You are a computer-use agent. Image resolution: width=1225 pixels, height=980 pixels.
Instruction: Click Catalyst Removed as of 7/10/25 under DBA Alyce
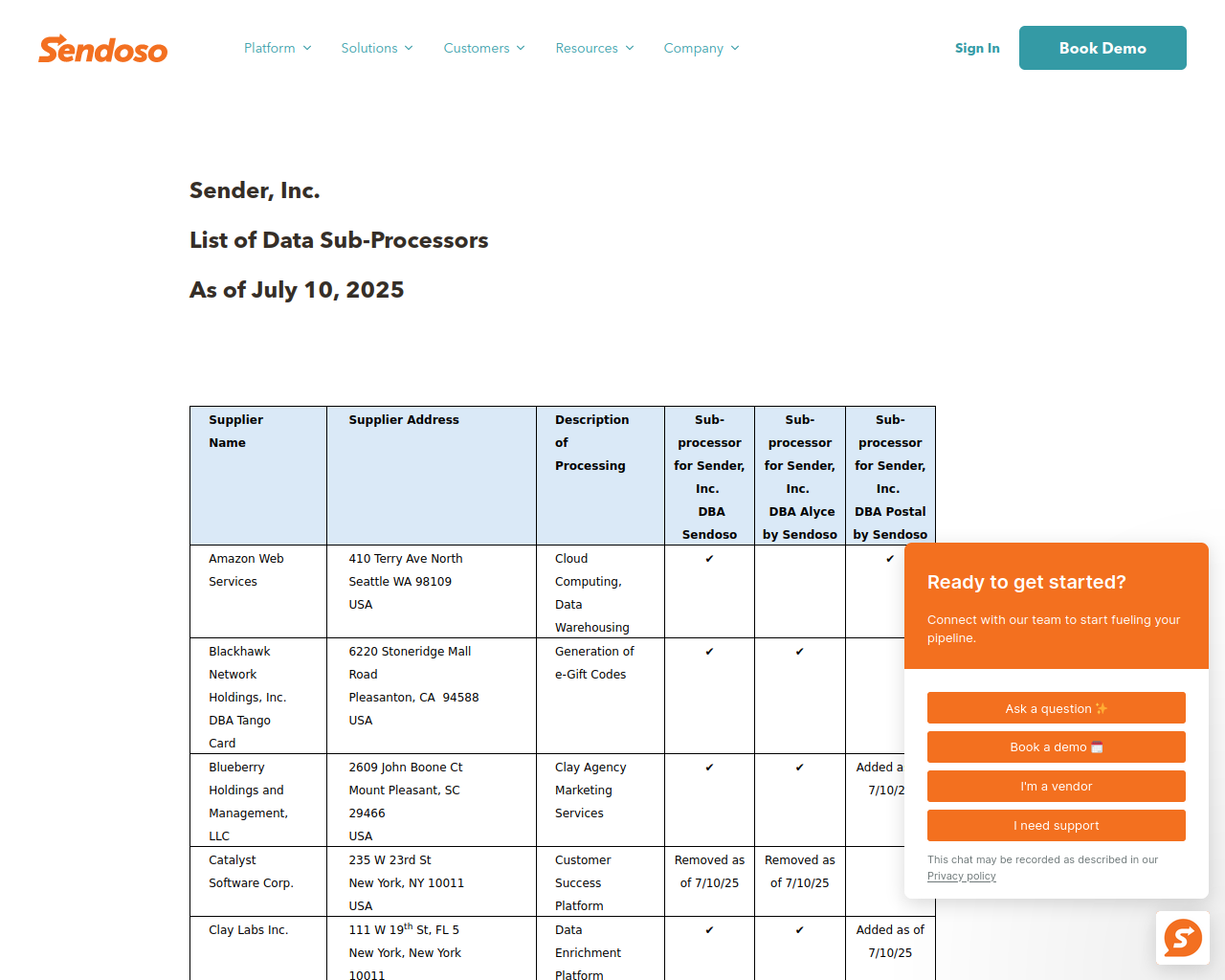point(800,872)
